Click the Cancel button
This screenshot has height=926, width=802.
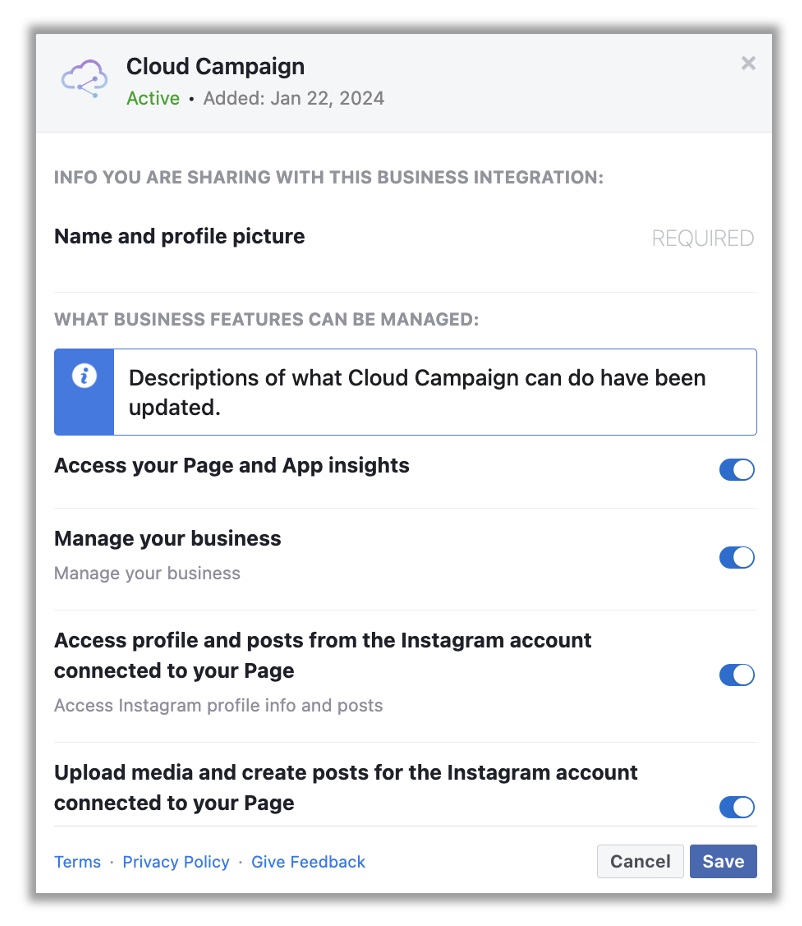coord(640,861)
